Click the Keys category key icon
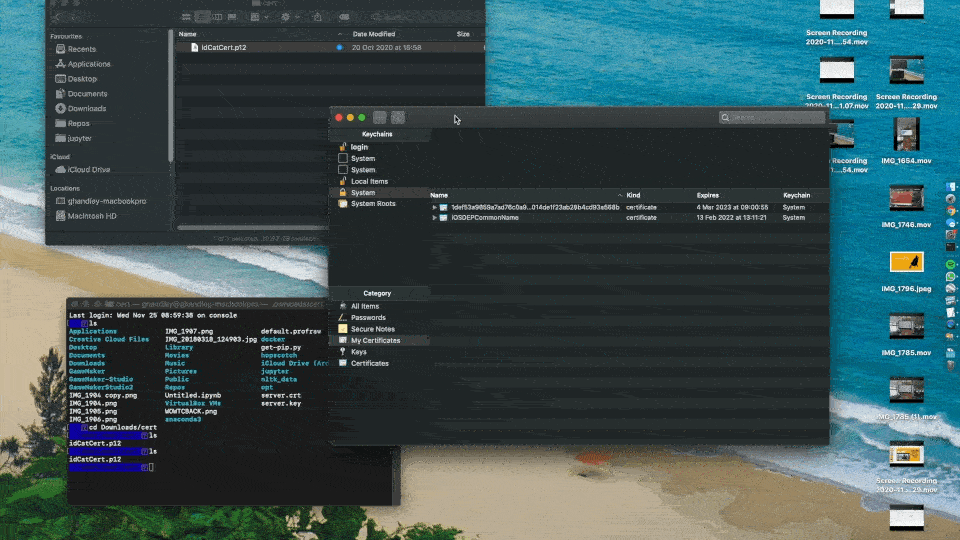Image resolution: width=960 pixels, height=540 pixels. point(343,352)
